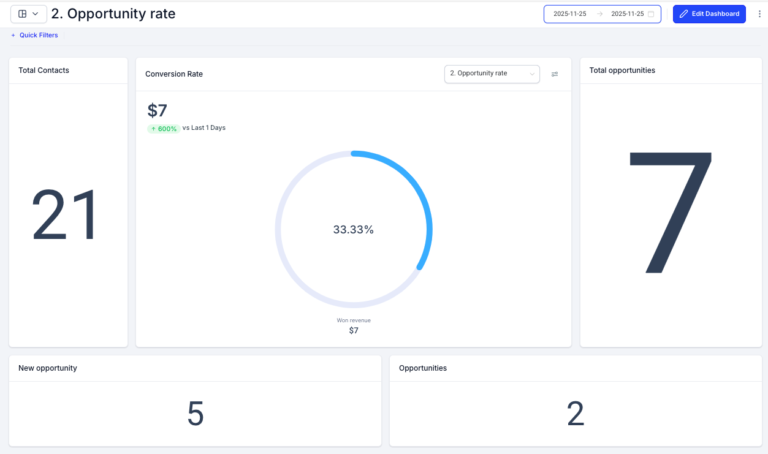The height and width of the screenshot is (454, 768).
Task: Open the three-dot more options menu
Action: tap(759, 14)
